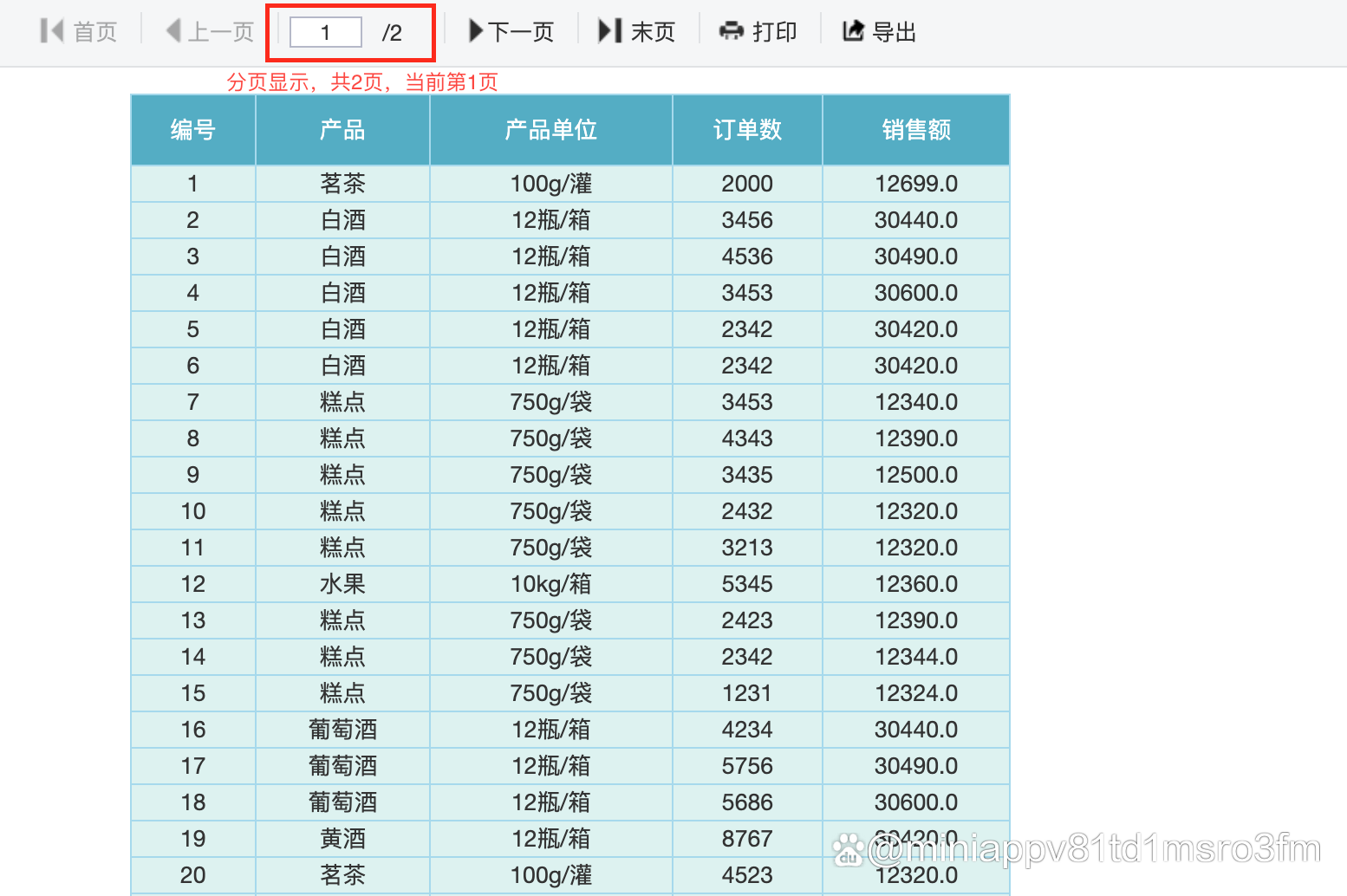
Task: Click sales value 12360.0
Action: point(916,584)
